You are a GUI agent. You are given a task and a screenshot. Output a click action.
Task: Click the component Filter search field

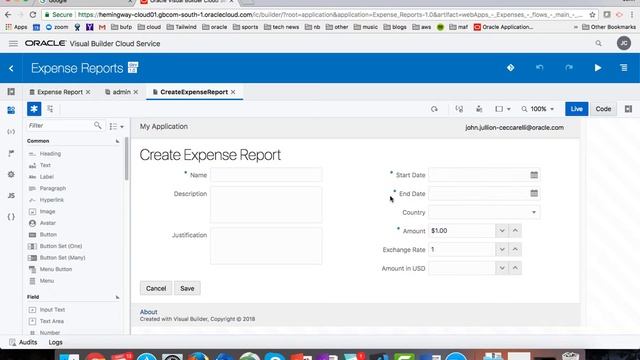(59, 125)
